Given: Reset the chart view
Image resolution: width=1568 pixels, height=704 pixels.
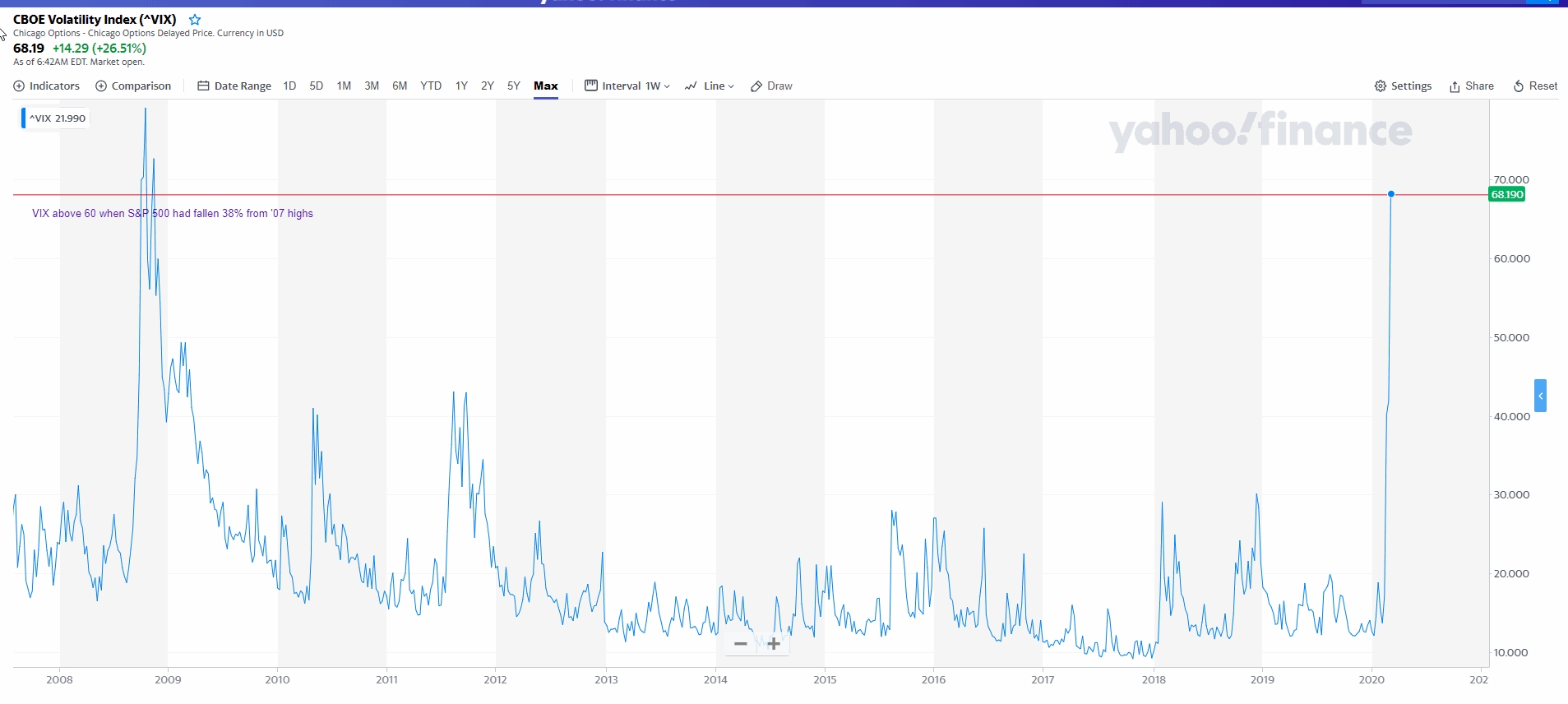Looking at the screenshot, I should pos(1535,86).
